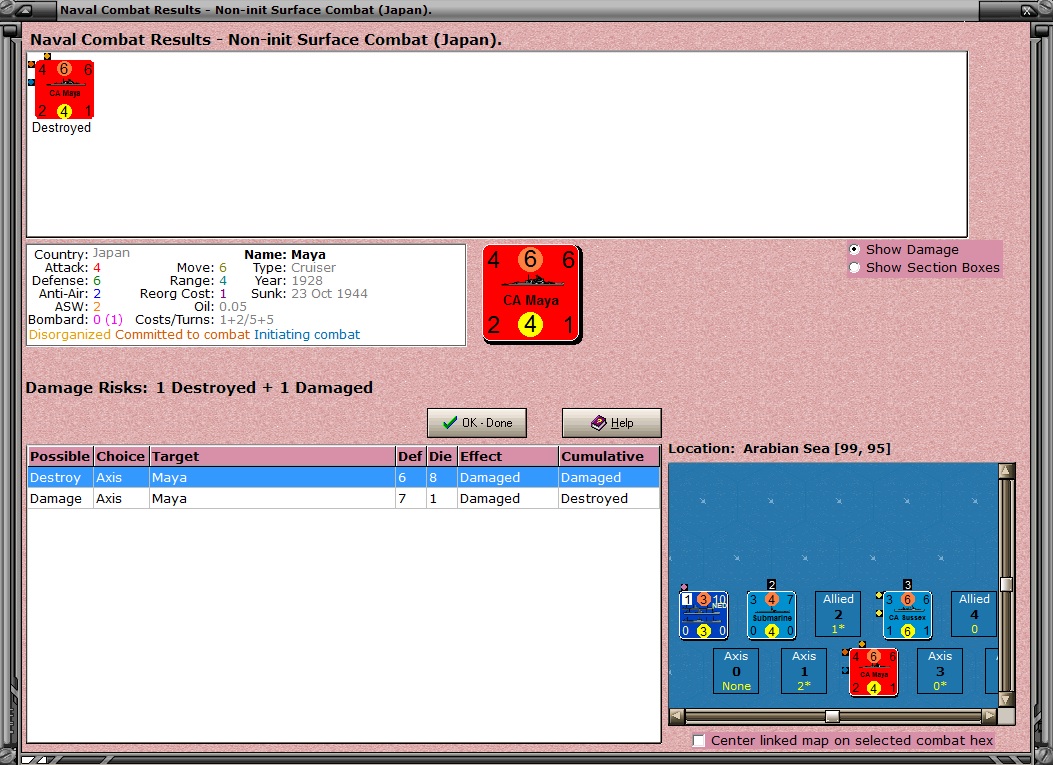This screenshot has height=765, width=1053.
Task: Click the Axis 1 section box
Action: coord(804,671)
